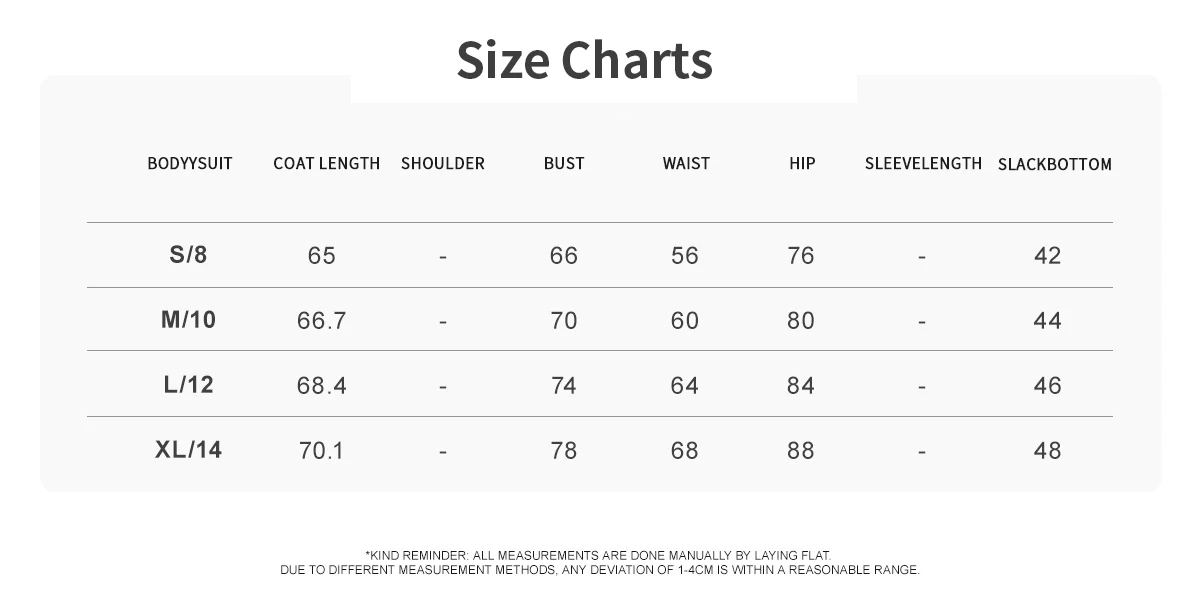Image resolution: width=1200 pixels, height=613 pixels.
Task: Select the WAIST column header
Action: 686,163
